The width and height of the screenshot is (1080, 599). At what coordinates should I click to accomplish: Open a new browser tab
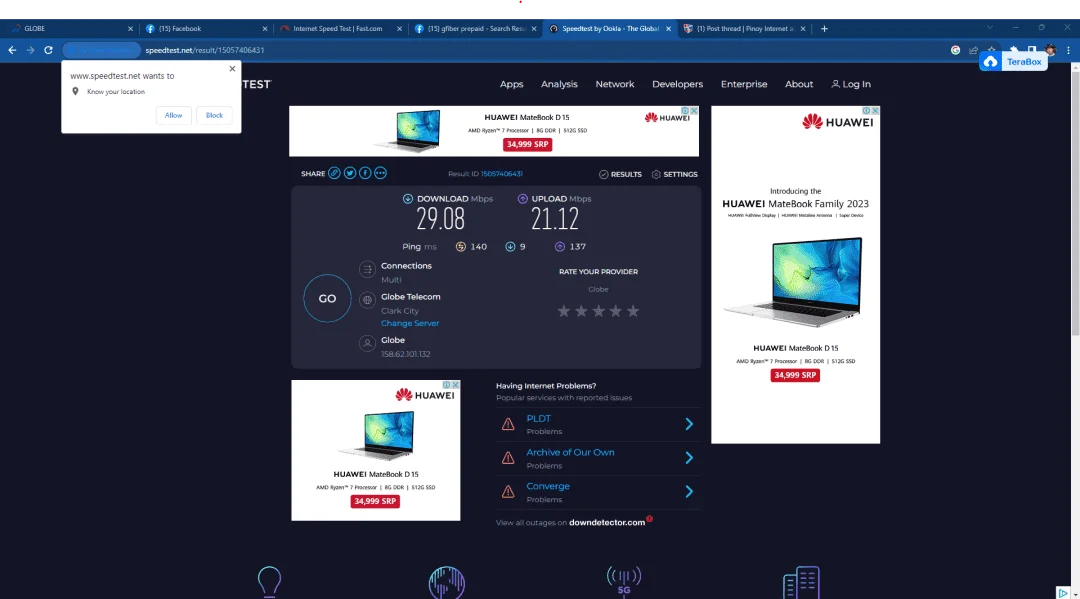[824, 29]
